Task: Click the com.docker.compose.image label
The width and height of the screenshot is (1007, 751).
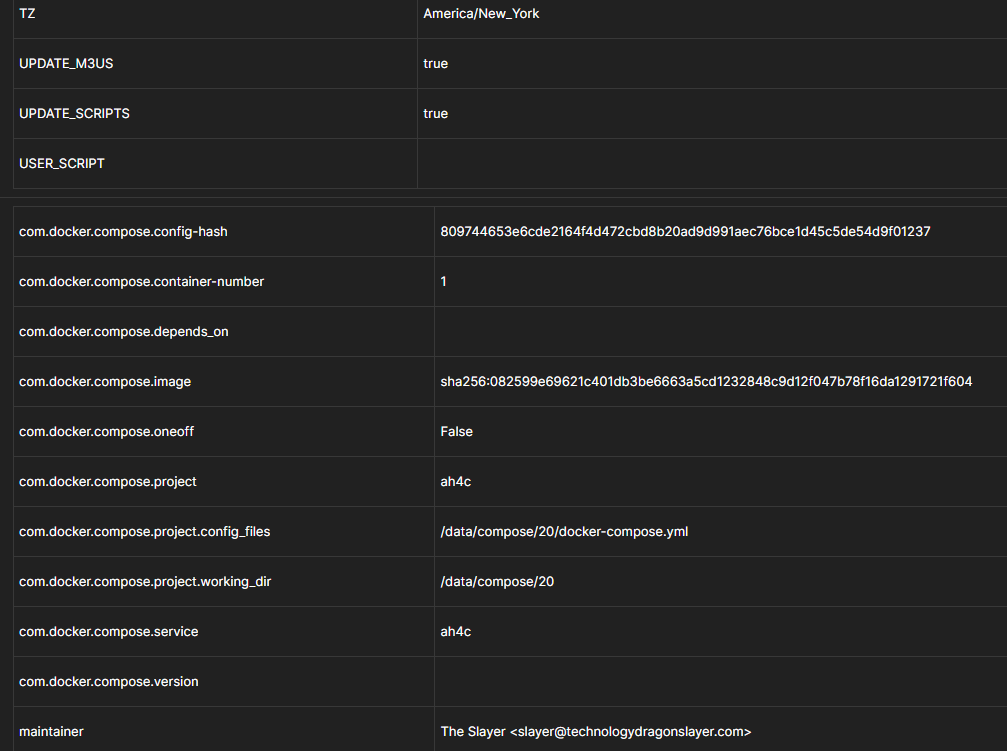Action: pos(104,382)
